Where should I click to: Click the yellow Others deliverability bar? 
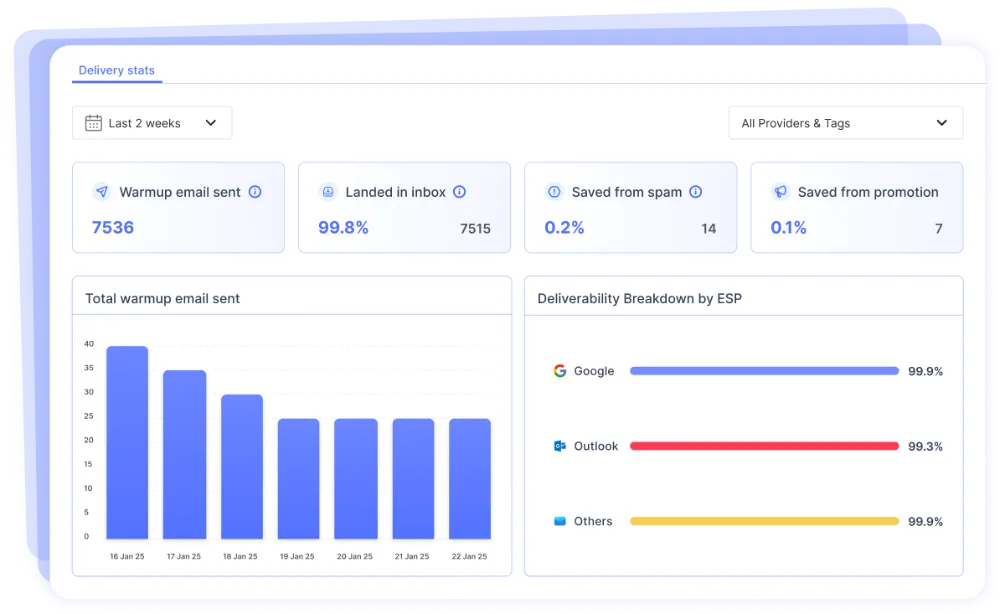764,522
